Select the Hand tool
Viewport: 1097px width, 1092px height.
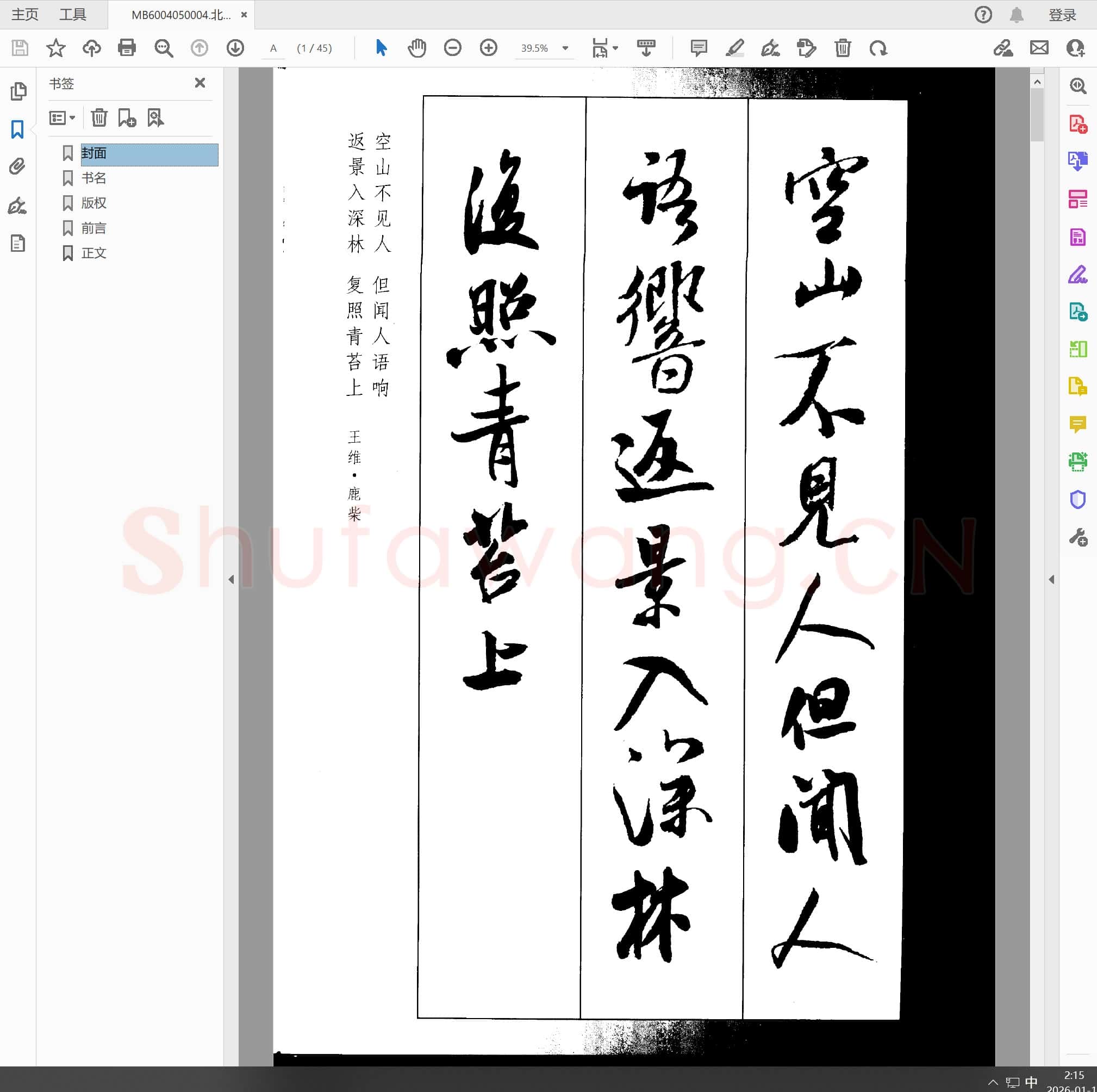417,48
